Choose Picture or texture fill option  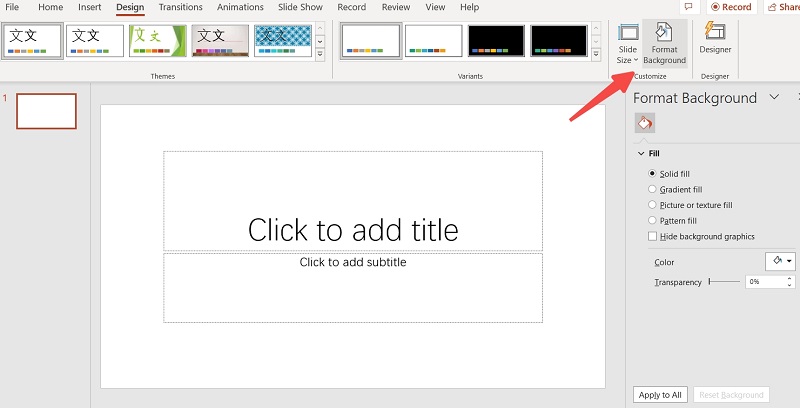click(x=653, y=205)
